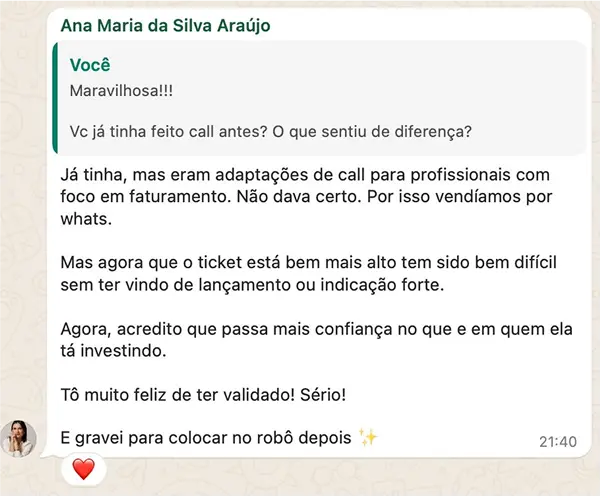The width and height of the screenshot is (601, 497).
Task: Open the sender's profile picture avatar
Action: coord(18,438)
